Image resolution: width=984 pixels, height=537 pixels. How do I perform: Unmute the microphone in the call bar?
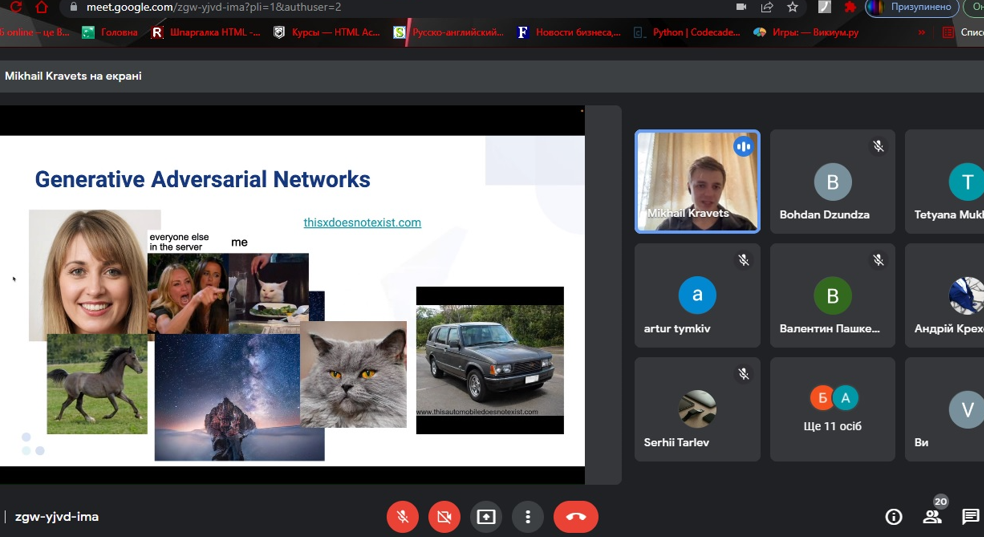tap(402, 517)
